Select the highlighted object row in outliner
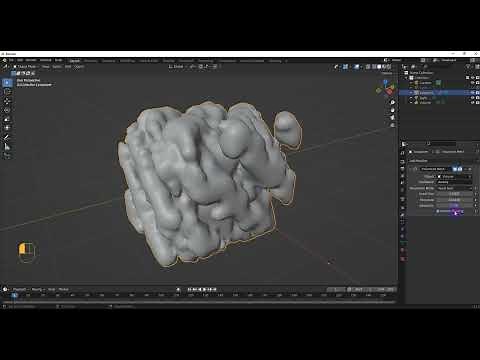The width and height of the screenshot is (480, 360). pyautogui.click(x=439, y=93)
